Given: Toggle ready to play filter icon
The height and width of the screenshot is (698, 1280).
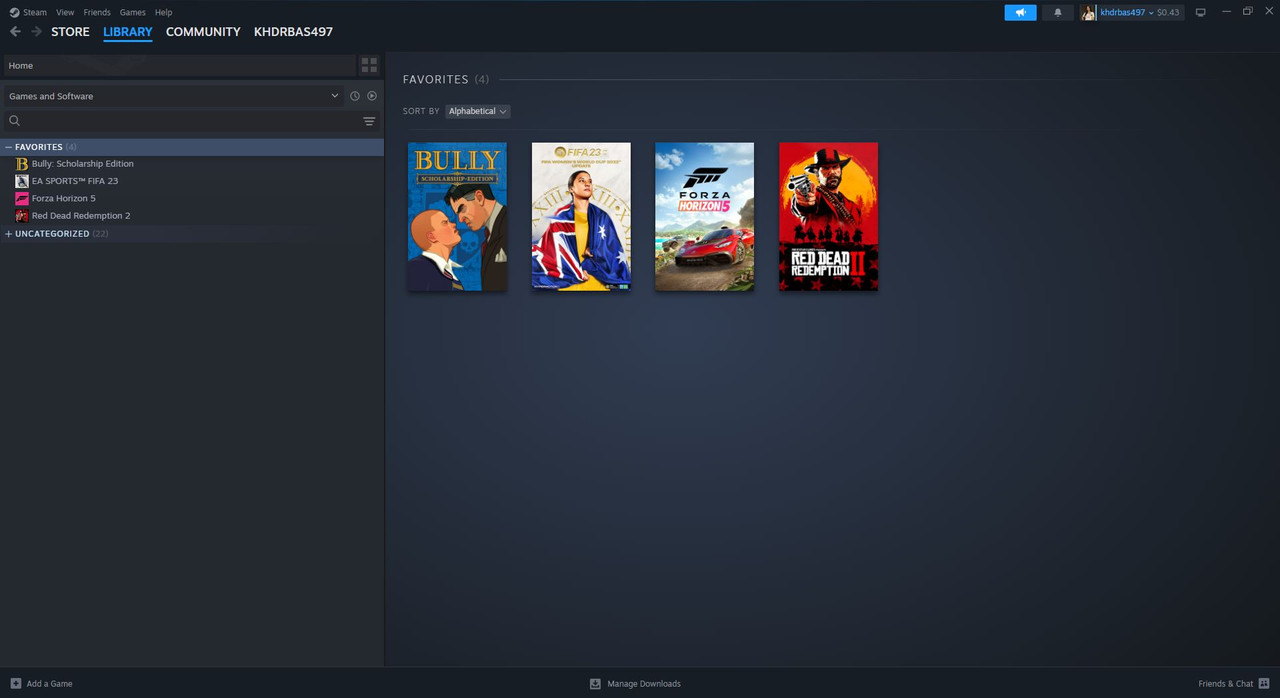Looking at the screenshot, I should tap(372, 96).
